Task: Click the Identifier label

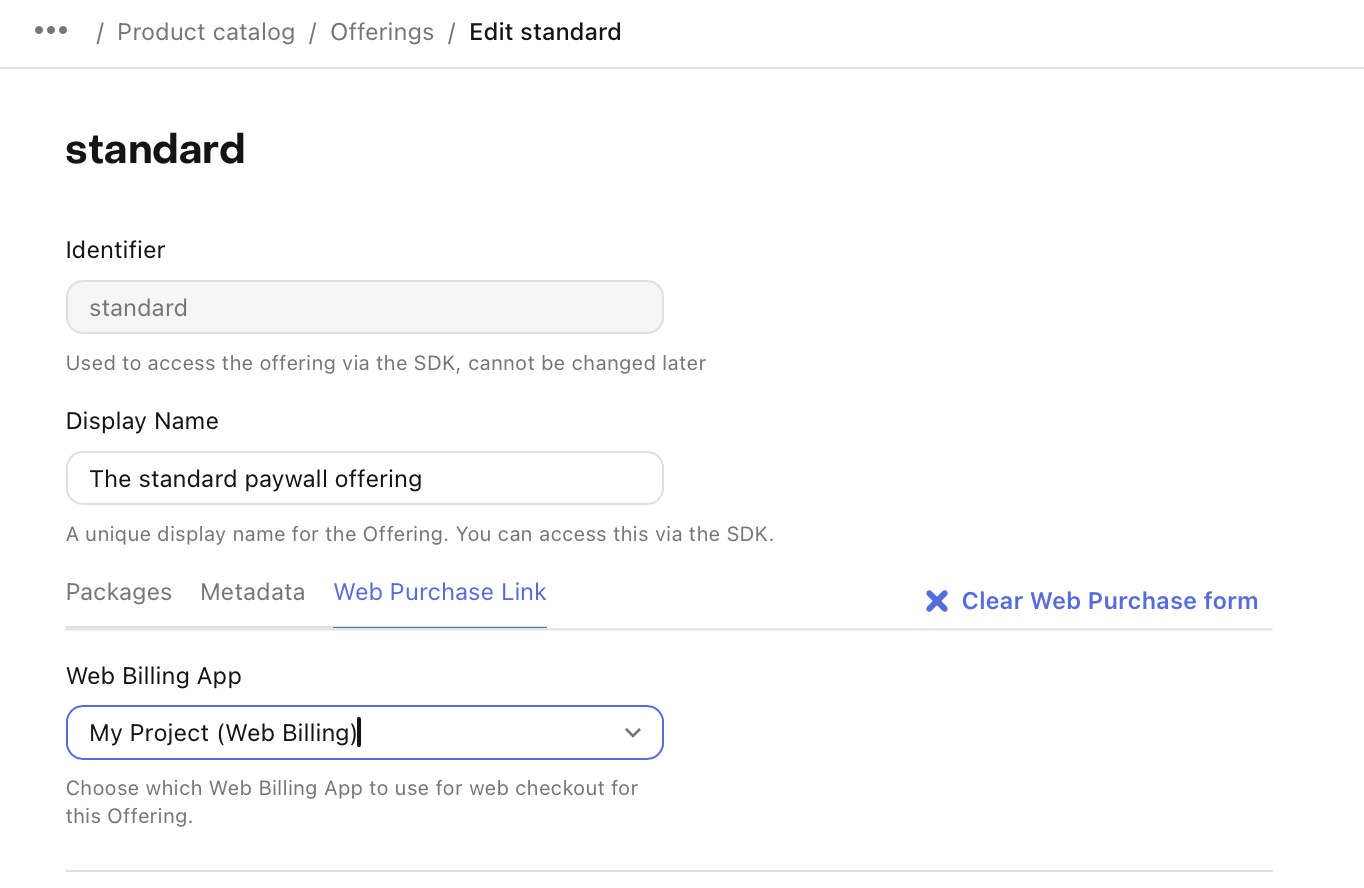Action: point(116,250)
